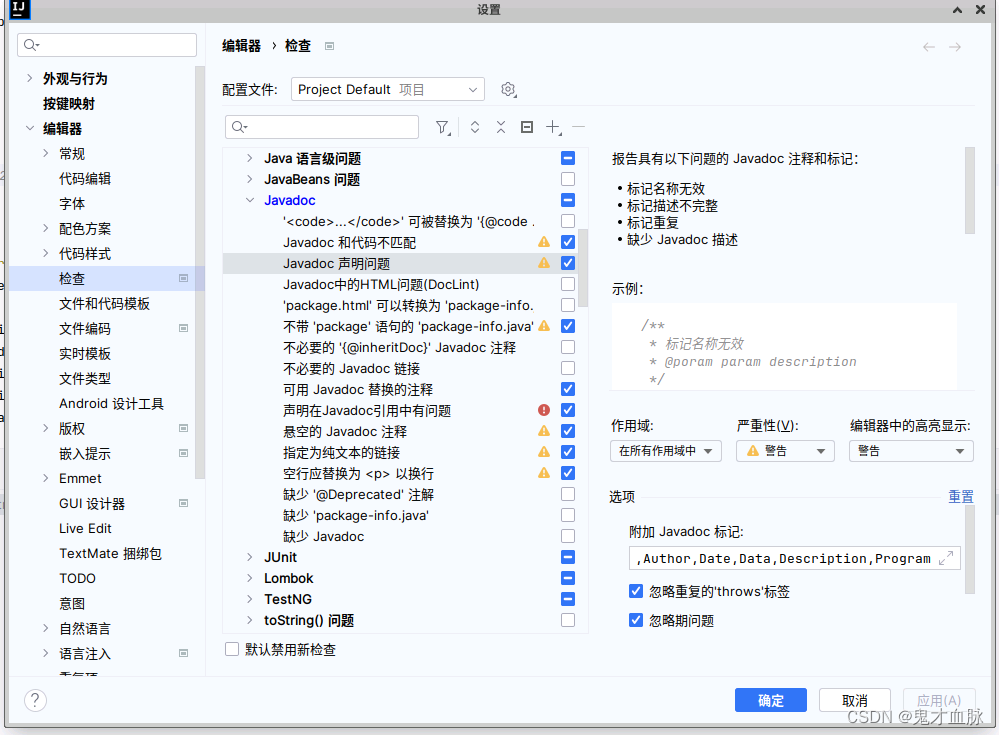The height and width of the screenshot is (735, 999).
Task: Click the add inspection plus icon
Action: pos(554,127)
